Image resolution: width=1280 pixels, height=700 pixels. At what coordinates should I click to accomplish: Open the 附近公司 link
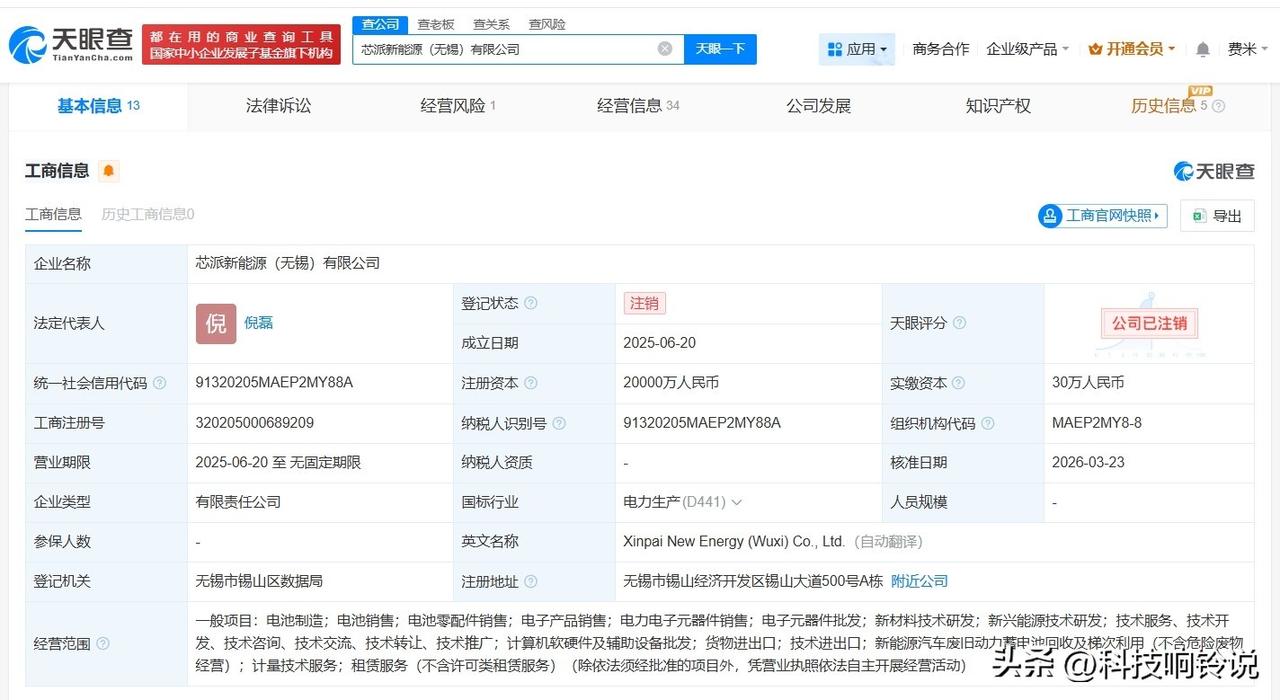point(919,581)
